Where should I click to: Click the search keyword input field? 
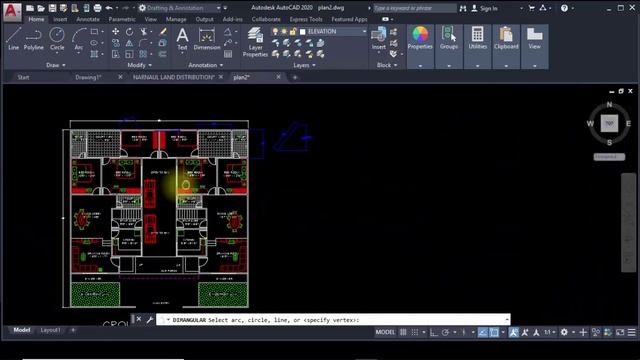pyautogui.click(x=415, y=8)
